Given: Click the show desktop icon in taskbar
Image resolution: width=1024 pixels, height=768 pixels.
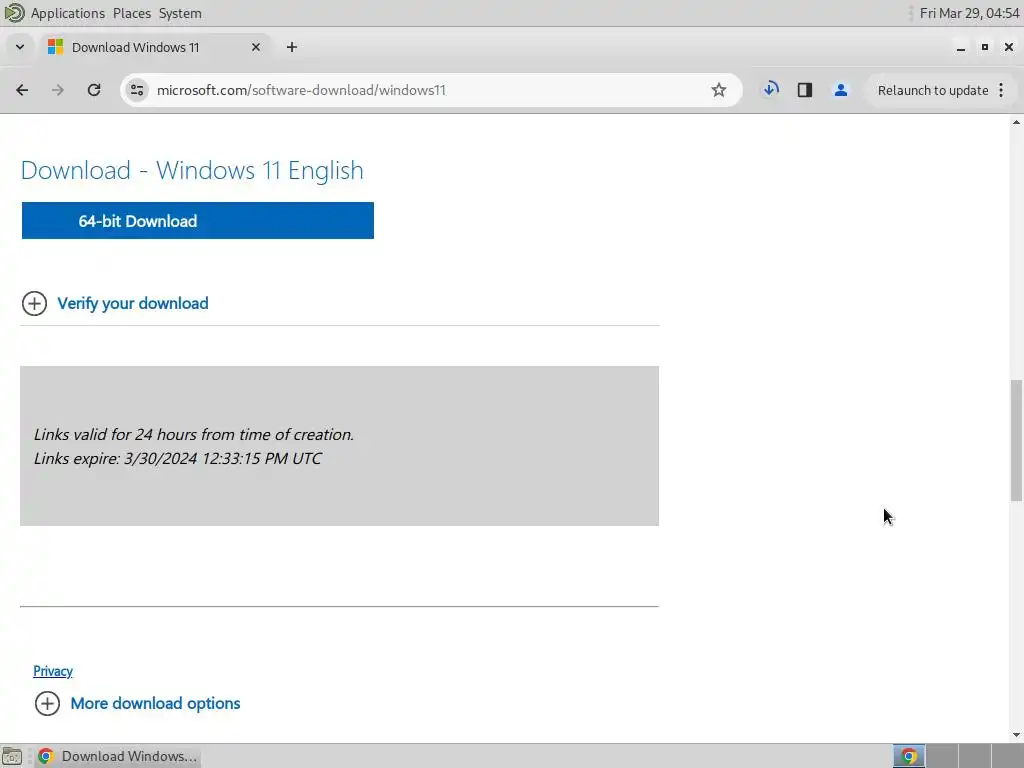Looking at the screenshot, I should click(12, 756).
